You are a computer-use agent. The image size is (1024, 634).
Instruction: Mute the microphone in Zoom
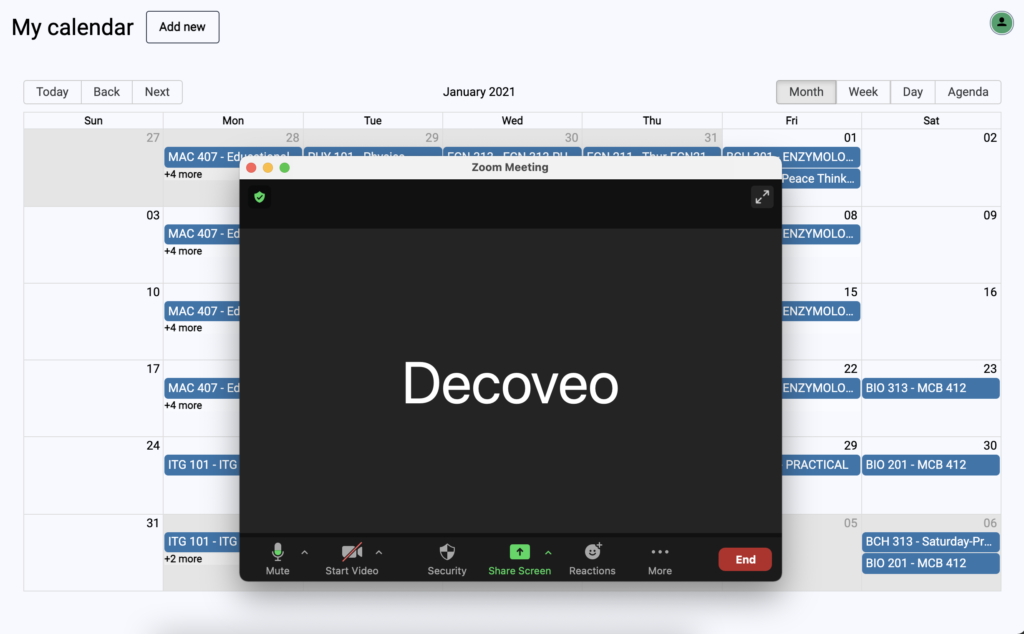(278, 553)
